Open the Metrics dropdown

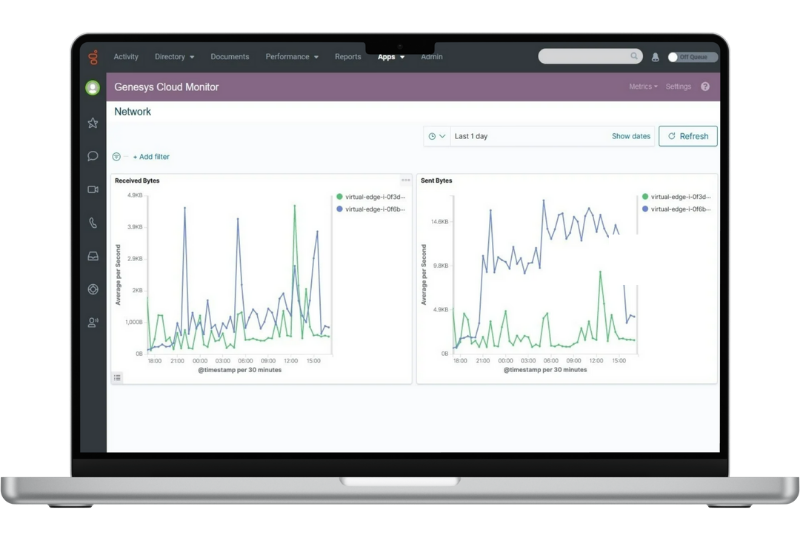643,87
